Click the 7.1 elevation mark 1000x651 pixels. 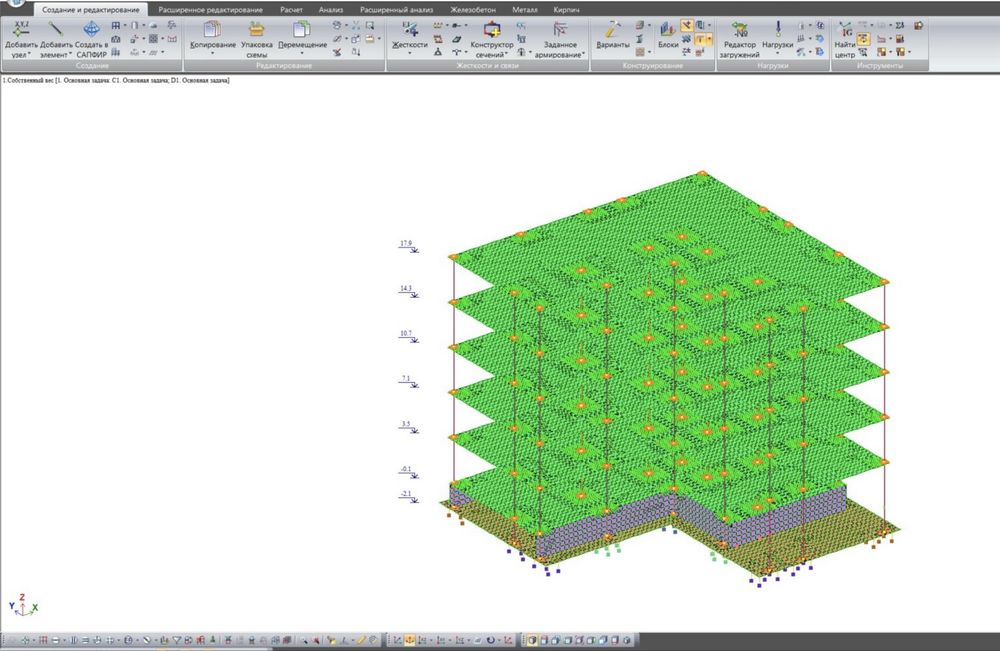pos(407,380)
